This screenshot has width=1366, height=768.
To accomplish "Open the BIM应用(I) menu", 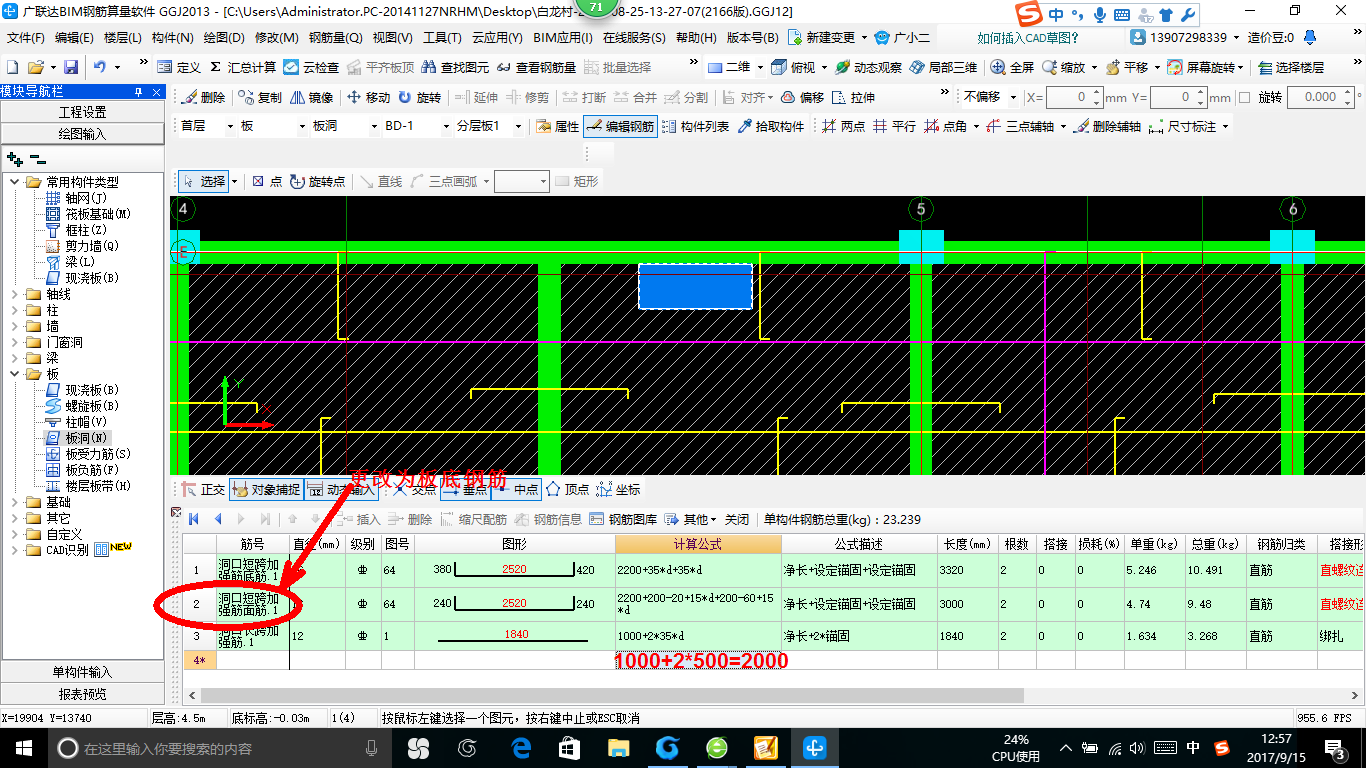I will tap(563, 37).
